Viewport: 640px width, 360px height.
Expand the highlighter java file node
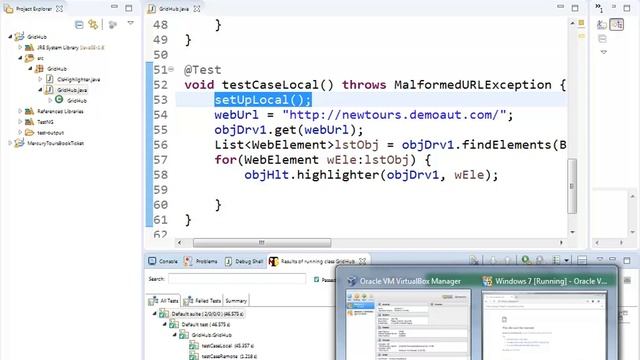(x=40, y=79)
